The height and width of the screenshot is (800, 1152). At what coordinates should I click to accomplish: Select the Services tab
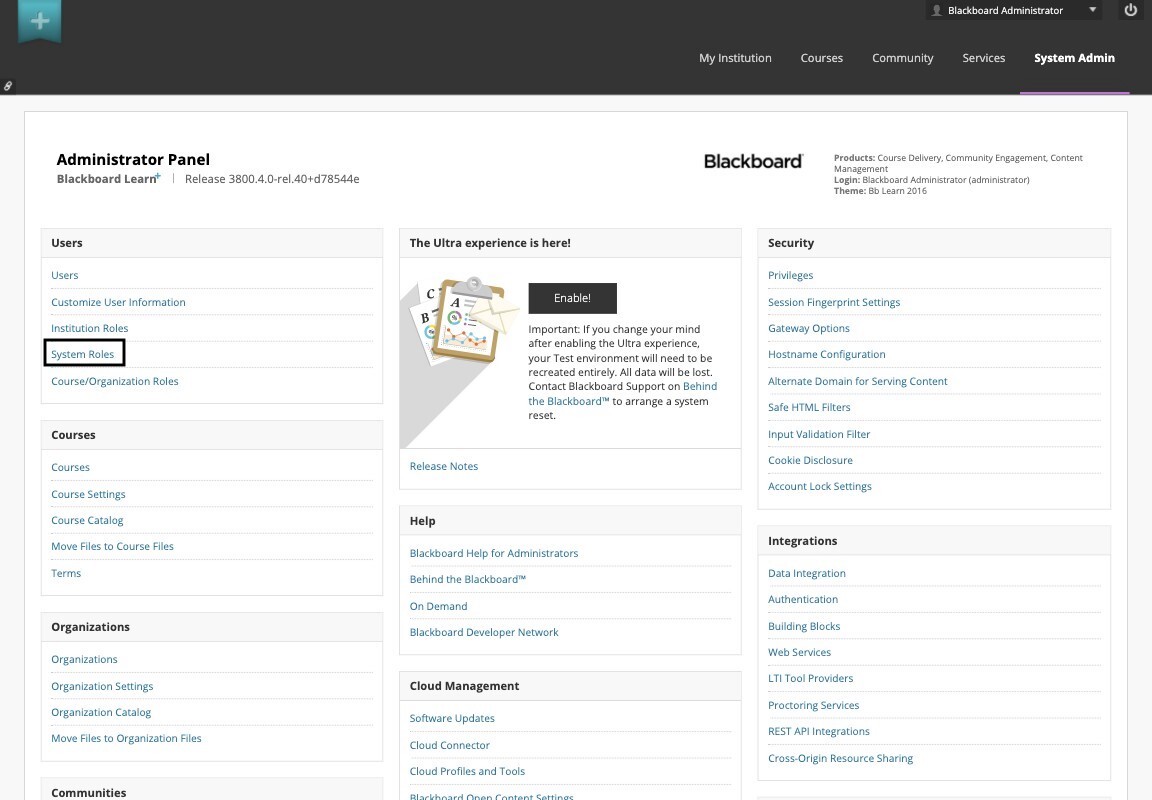pos(984,58)
